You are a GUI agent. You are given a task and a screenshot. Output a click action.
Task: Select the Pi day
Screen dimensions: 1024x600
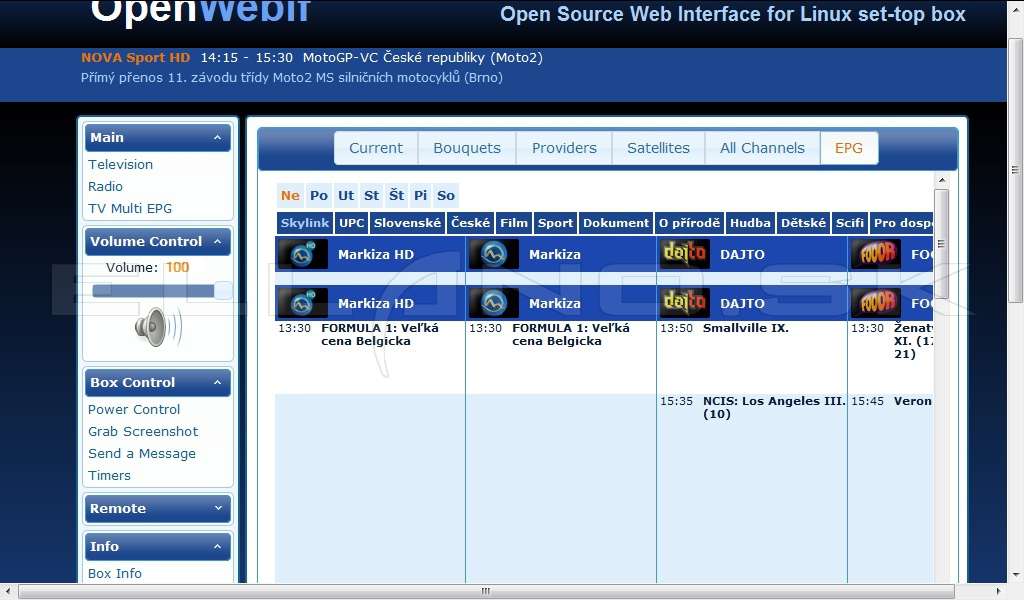(421, 195)
